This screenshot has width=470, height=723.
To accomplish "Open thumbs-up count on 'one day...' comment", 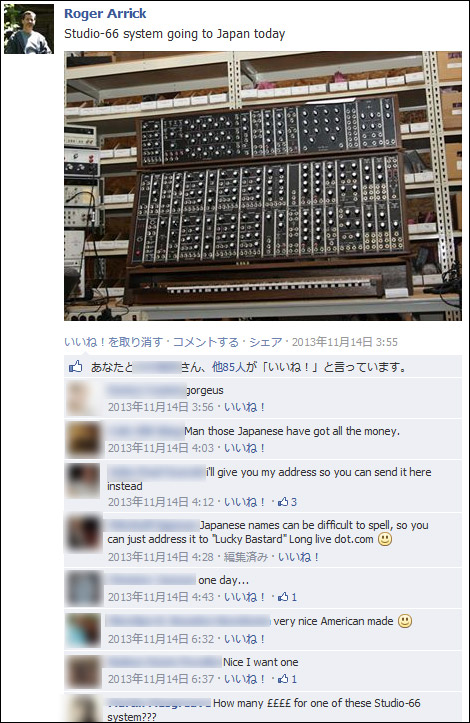I will tap(287, 597).
